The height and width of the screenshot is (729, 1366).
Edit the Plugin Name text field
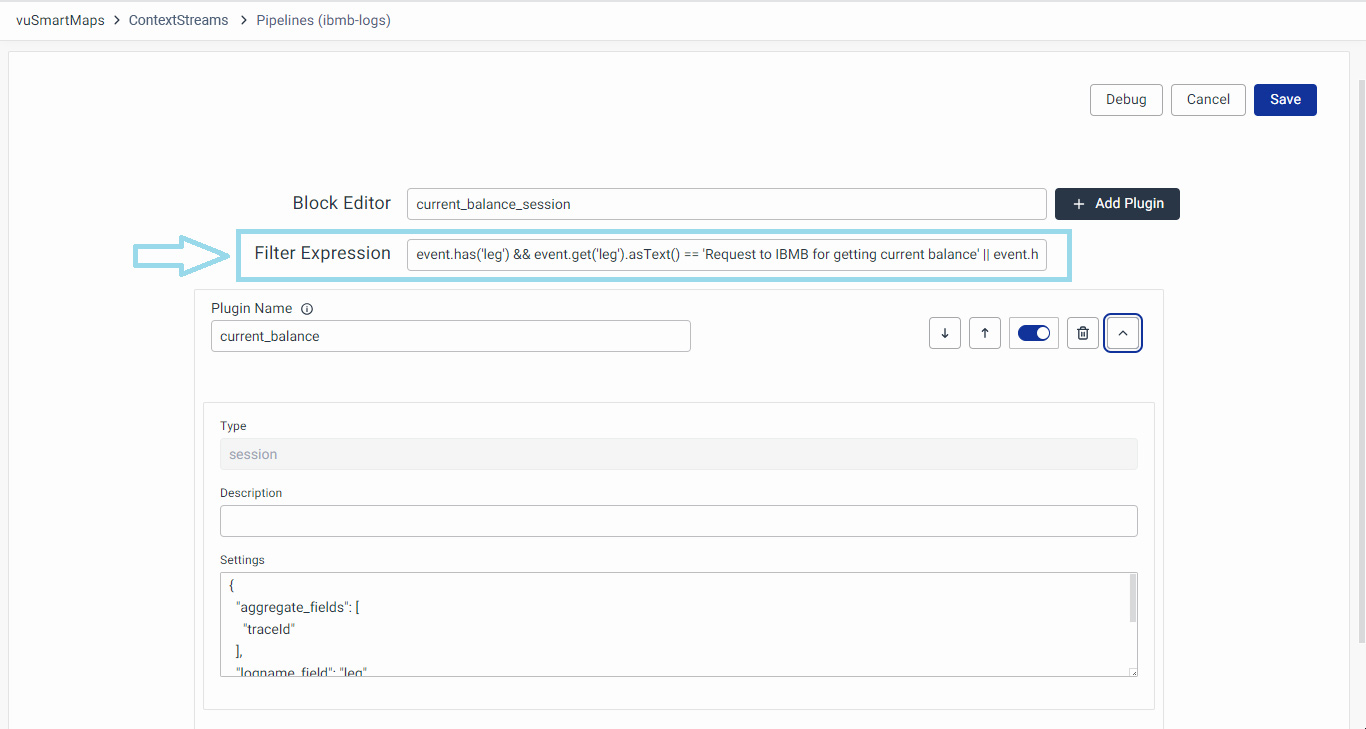point(450,336)
